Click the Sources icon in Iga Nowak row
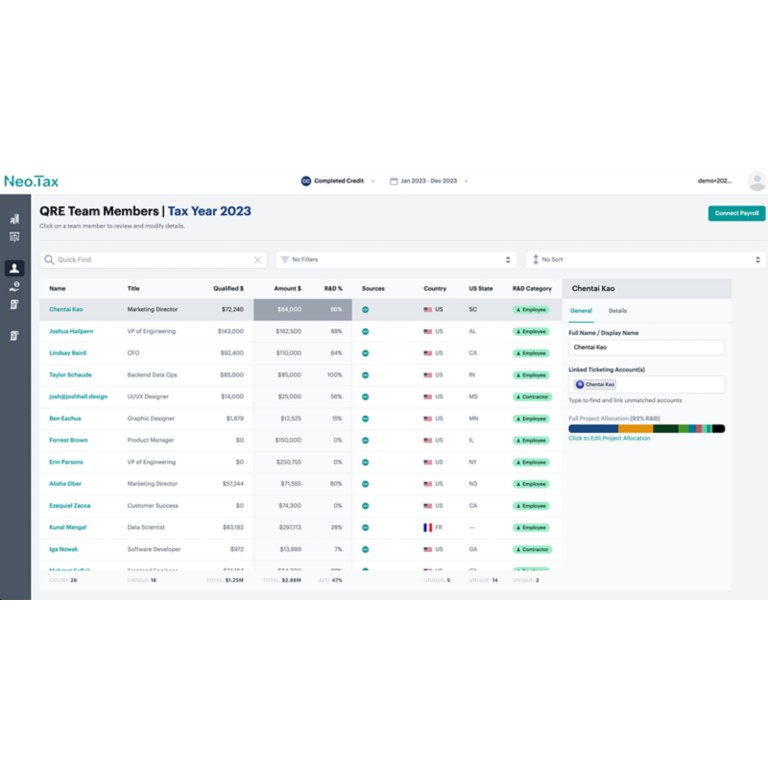Screen dimensions: 768x768 [x=365, y=550]
